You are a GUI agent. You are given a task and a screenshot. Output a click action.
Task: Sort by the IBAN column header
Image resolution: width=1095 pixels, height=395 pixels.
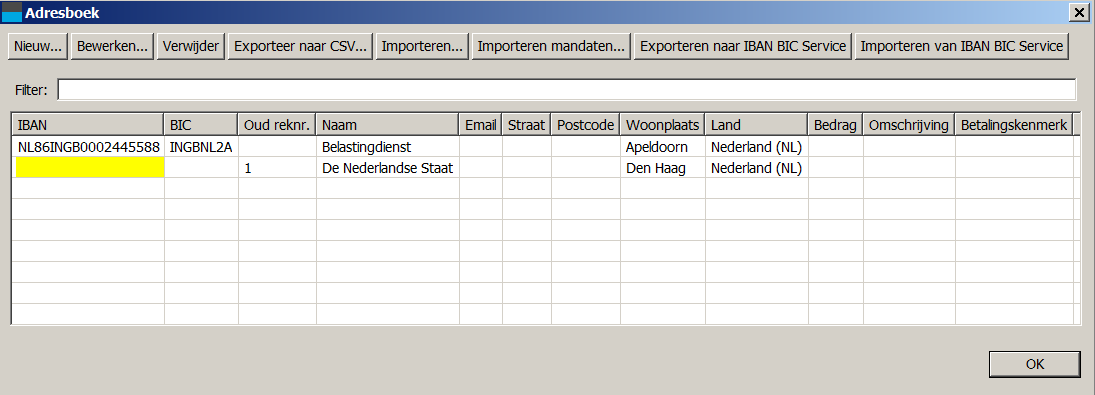tap(88, 125)
